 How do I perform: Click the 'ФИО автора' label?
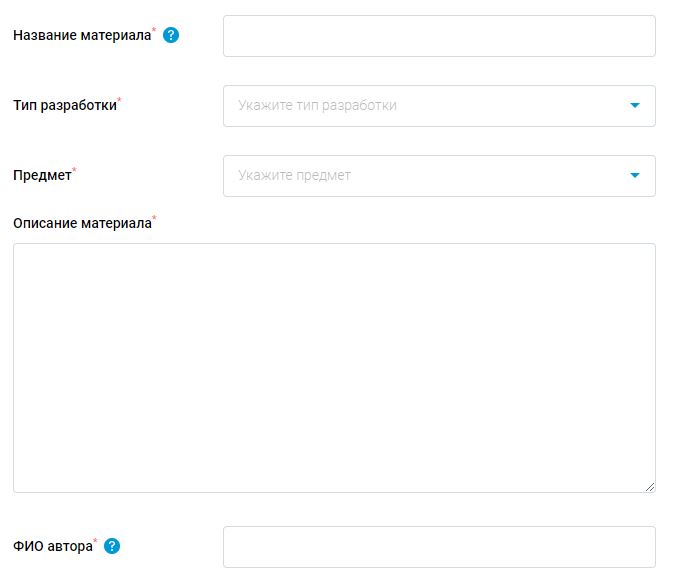coord(52,547)
